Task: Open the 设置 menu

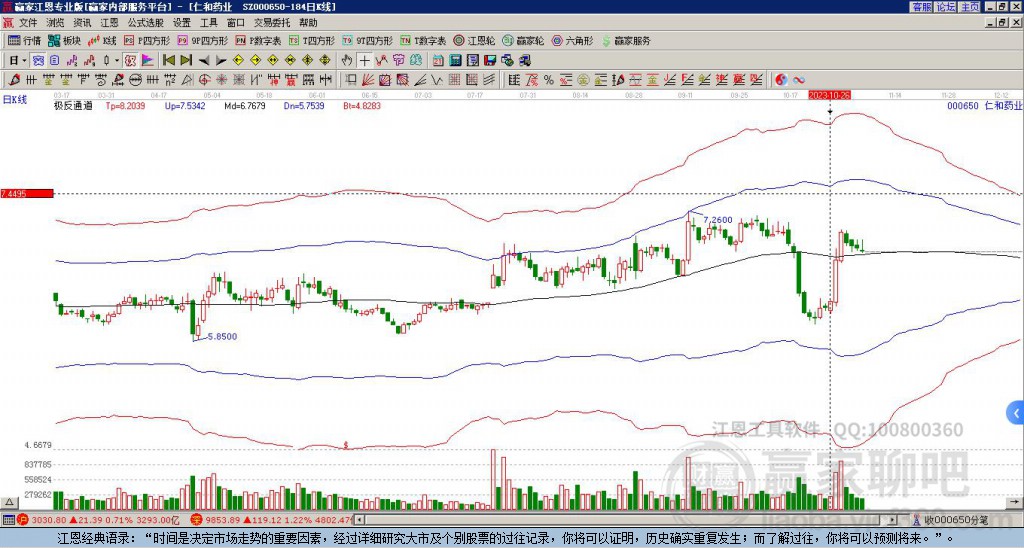Action: click(x=182, y=23)
